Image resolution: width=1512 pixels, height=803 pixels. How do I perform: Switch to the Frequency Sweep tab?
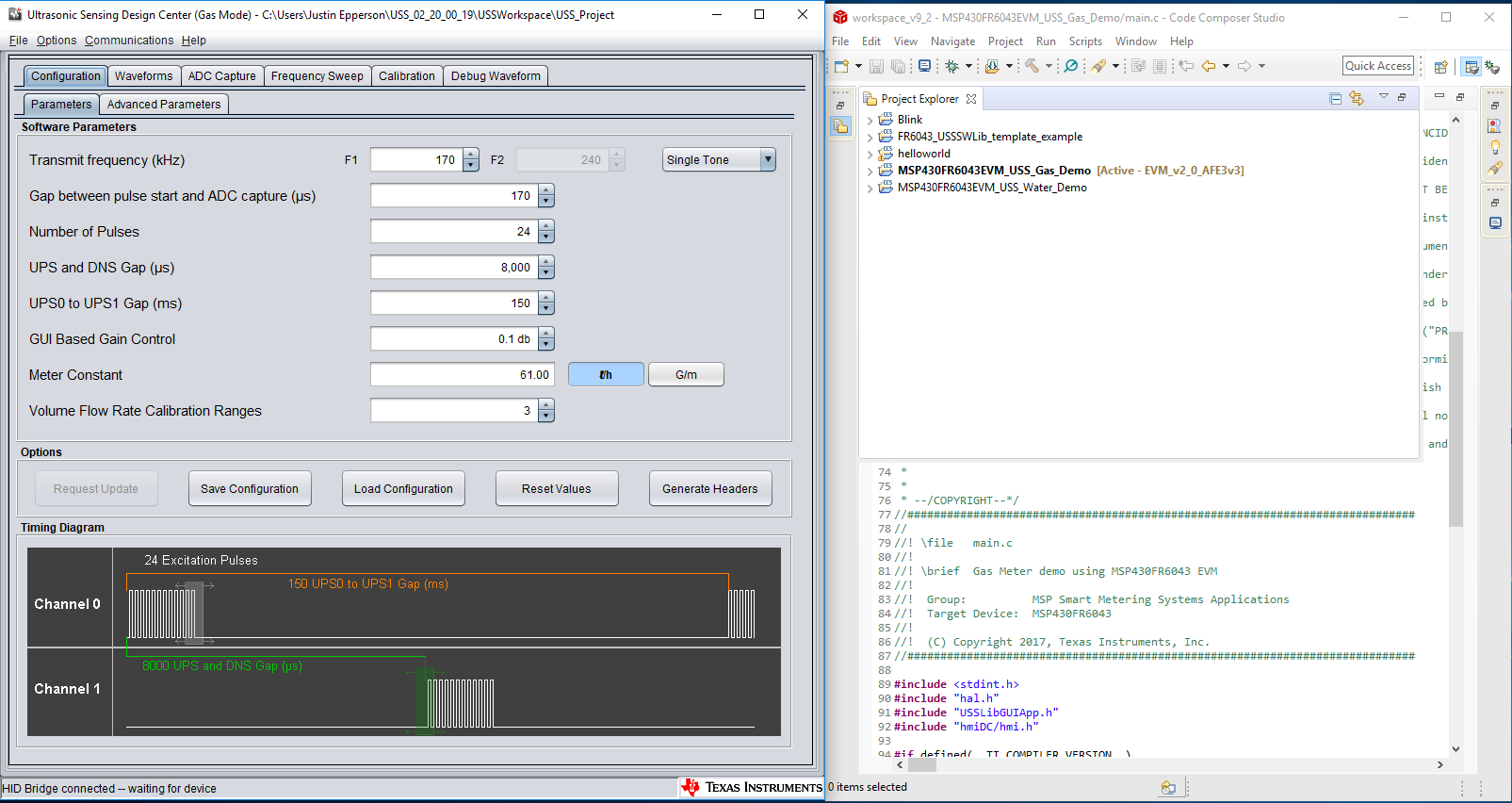tap(317, 76)
